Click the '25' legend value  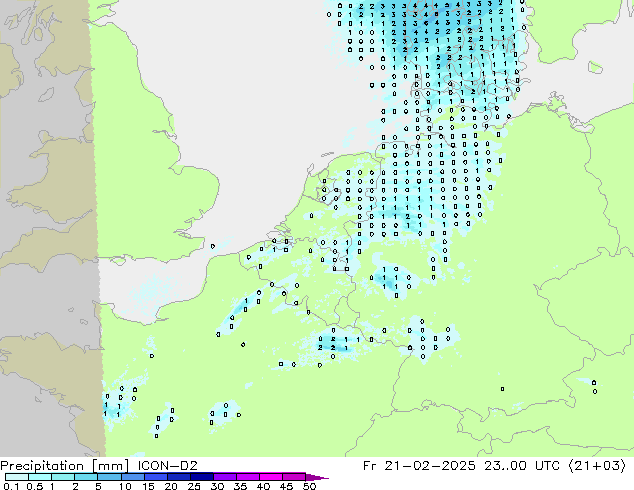pos(194,486)
